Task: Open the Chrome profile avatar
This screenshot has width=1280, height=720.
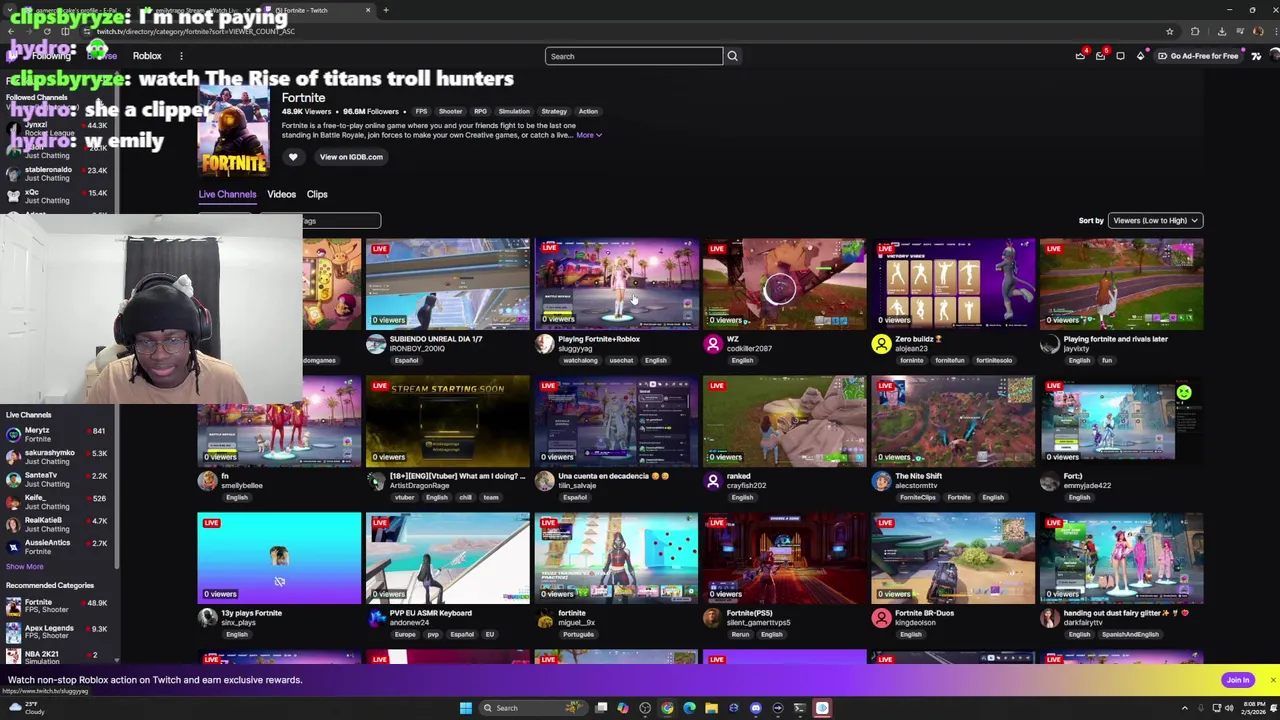Action: tap(1258, 31)
